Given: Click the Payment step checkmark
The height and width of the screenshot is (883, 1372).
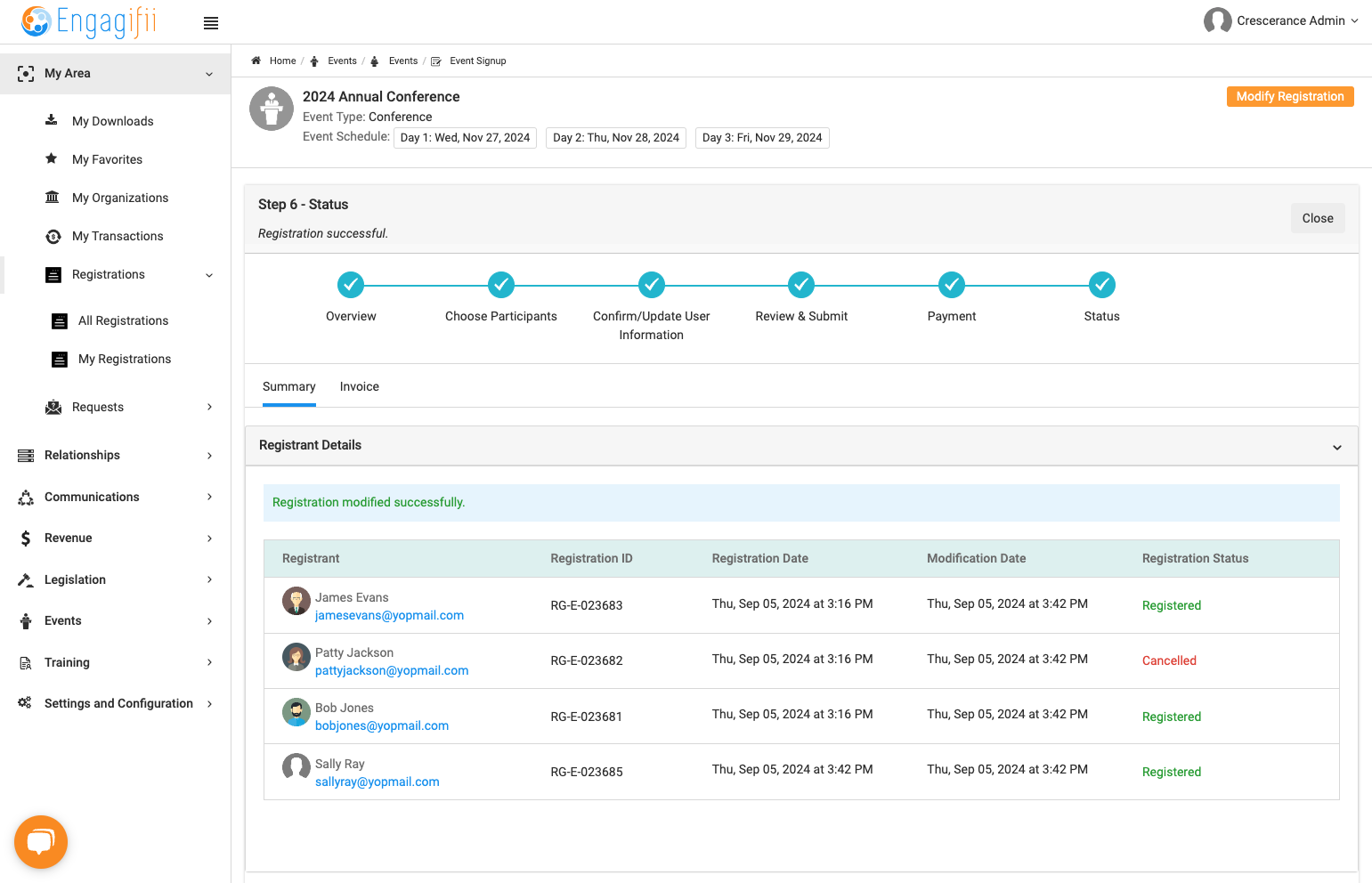Looking at the screenshot, I should [x=952, y=285].
